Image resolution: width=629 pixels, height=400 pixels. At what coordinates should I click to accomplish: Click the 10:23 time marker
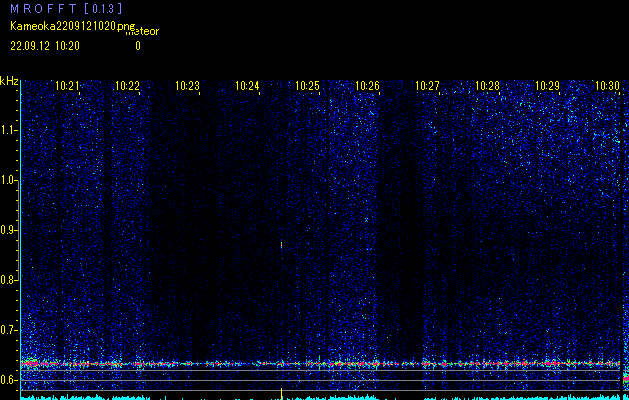tap(187, 86)
